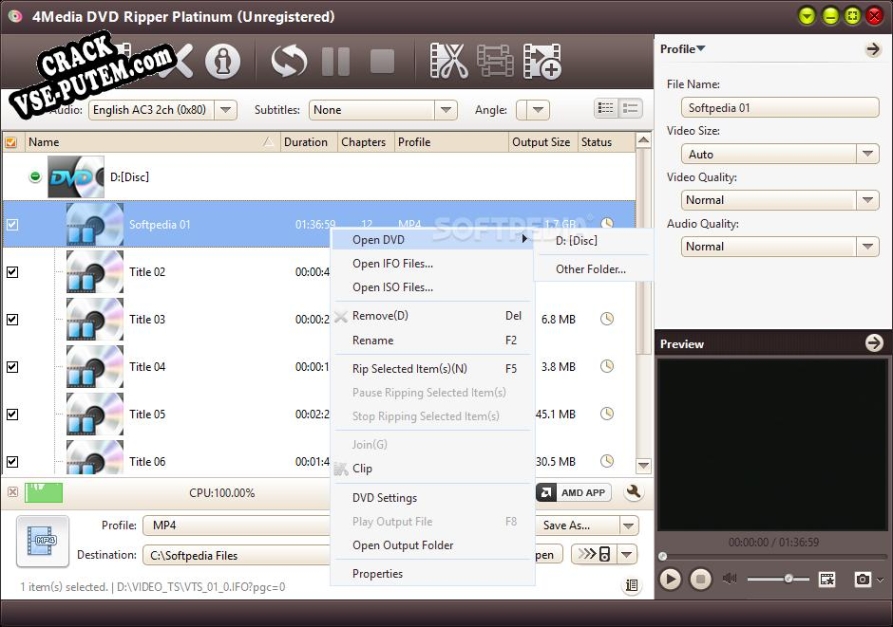Open the Audio Quality dropdown

(x=867, y=247)
